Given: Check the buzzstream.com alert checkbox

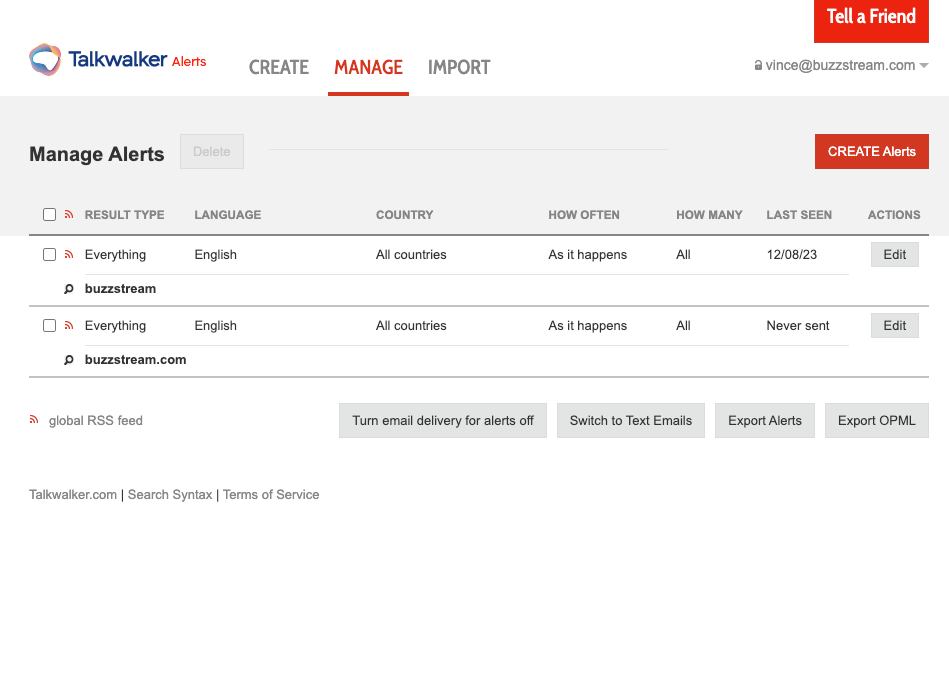Looking at the screenshot, I should tap(50, 326).
